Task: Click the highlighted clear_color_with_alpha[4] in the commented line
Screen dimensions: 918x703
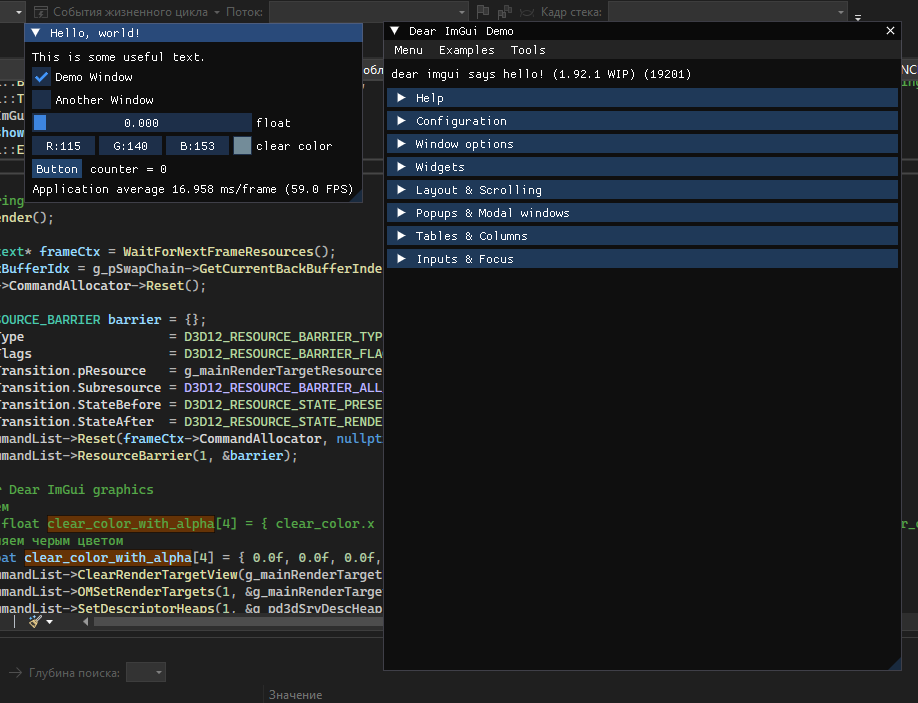Action: [x=142, y=523]
